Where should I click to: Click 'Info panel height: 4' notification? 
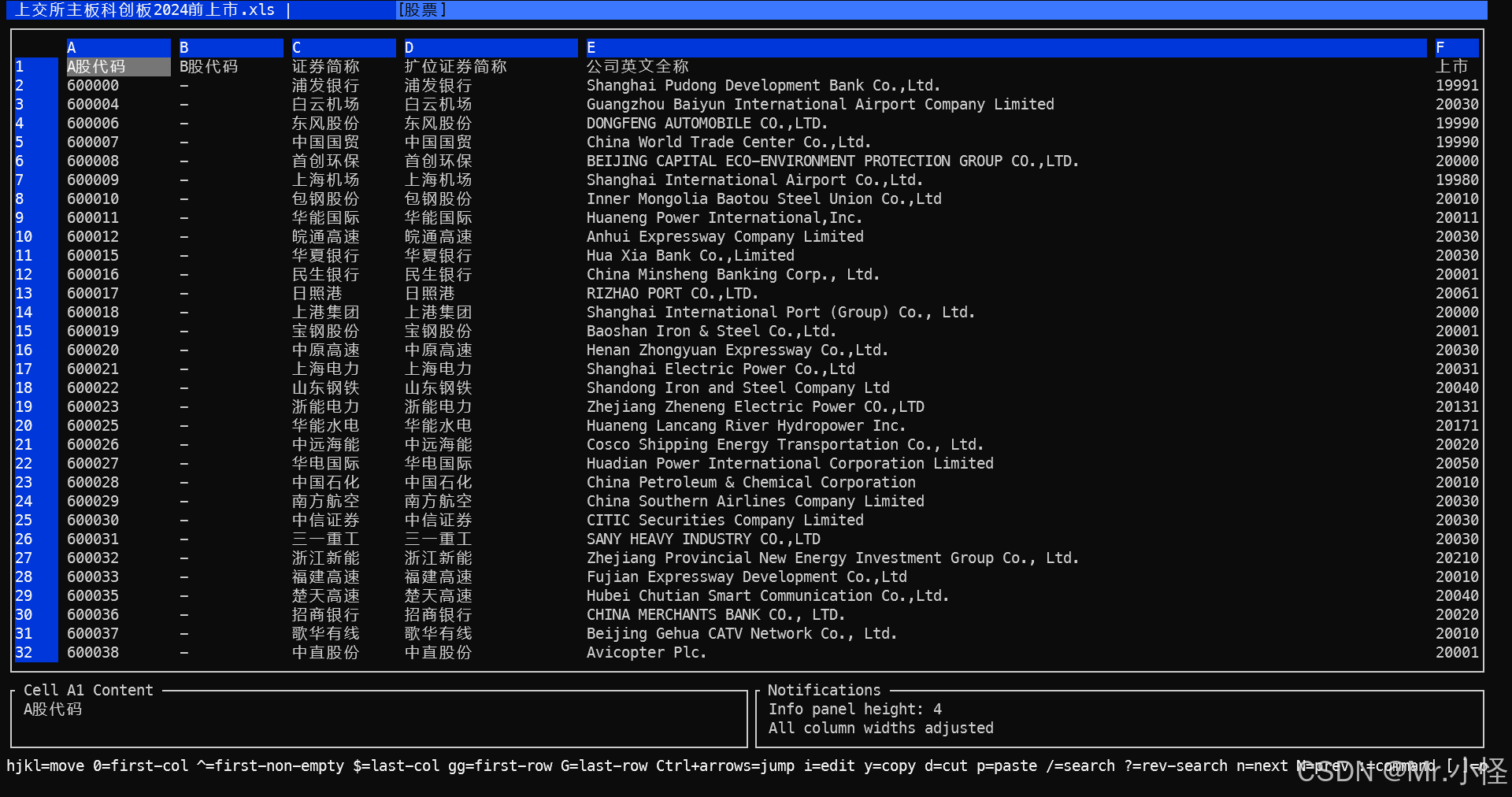[854, 709]
